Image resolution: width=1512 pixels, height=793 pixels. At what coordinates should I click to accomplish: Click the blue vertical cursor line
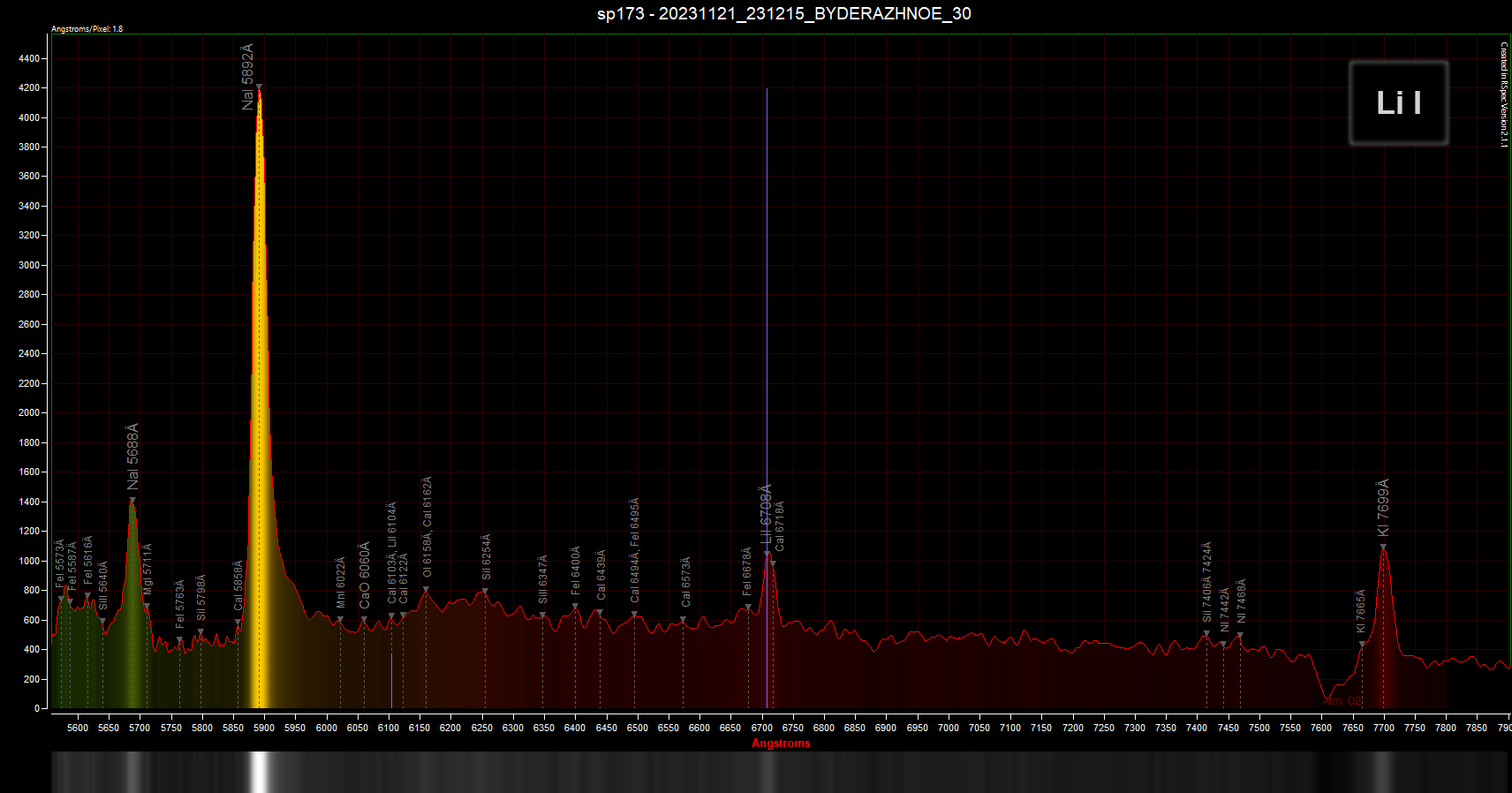tap(767, 397)
